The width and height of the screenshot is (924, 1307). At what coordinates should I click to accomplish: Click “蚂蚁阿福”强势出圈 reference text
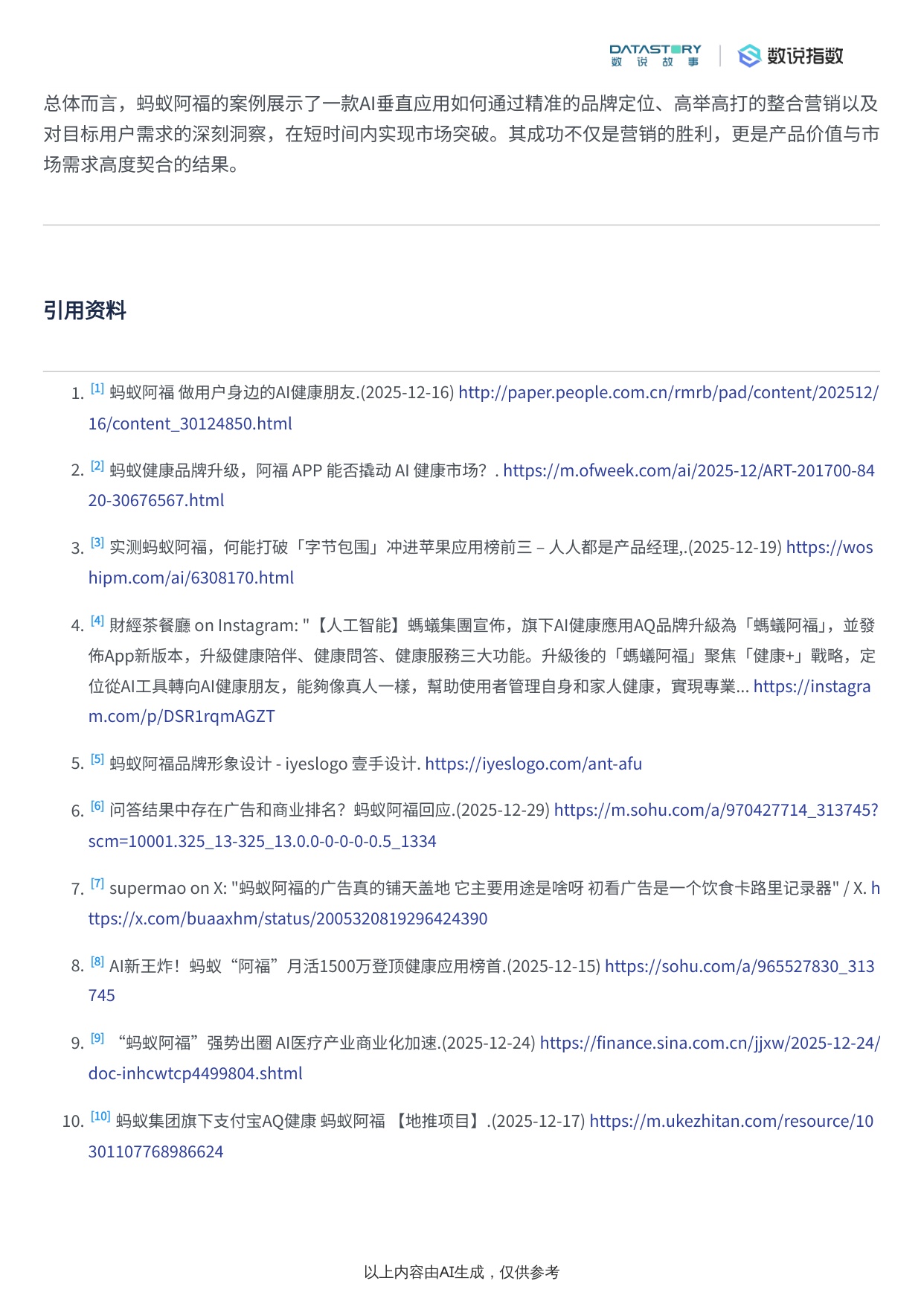click(x=327, y=1043)
